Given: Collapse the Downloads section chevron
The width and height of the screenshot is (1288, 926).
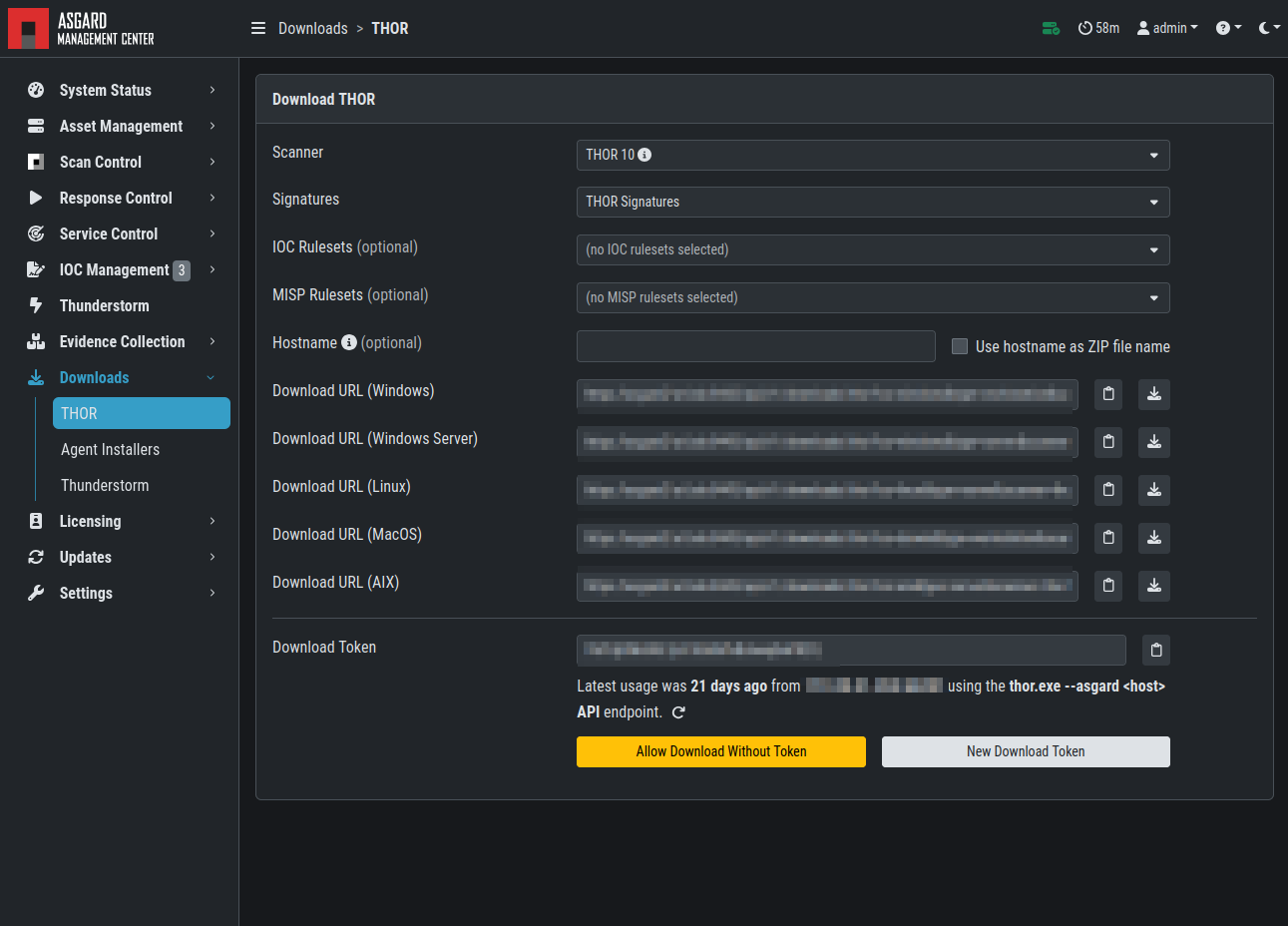Looking at the screenshot, I should click(211, 377).
